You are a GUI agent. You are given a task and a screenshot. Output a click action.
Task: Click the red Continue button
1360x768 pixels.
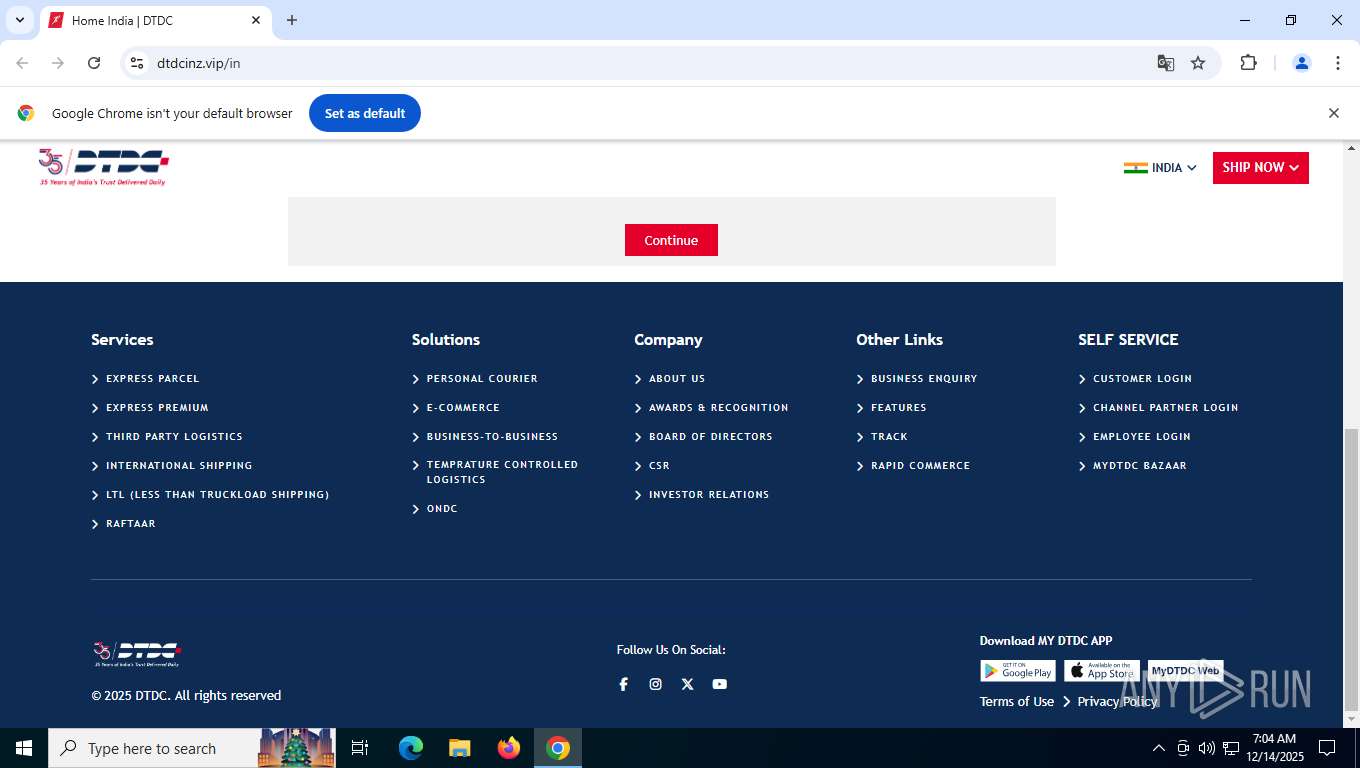(671, 240)
